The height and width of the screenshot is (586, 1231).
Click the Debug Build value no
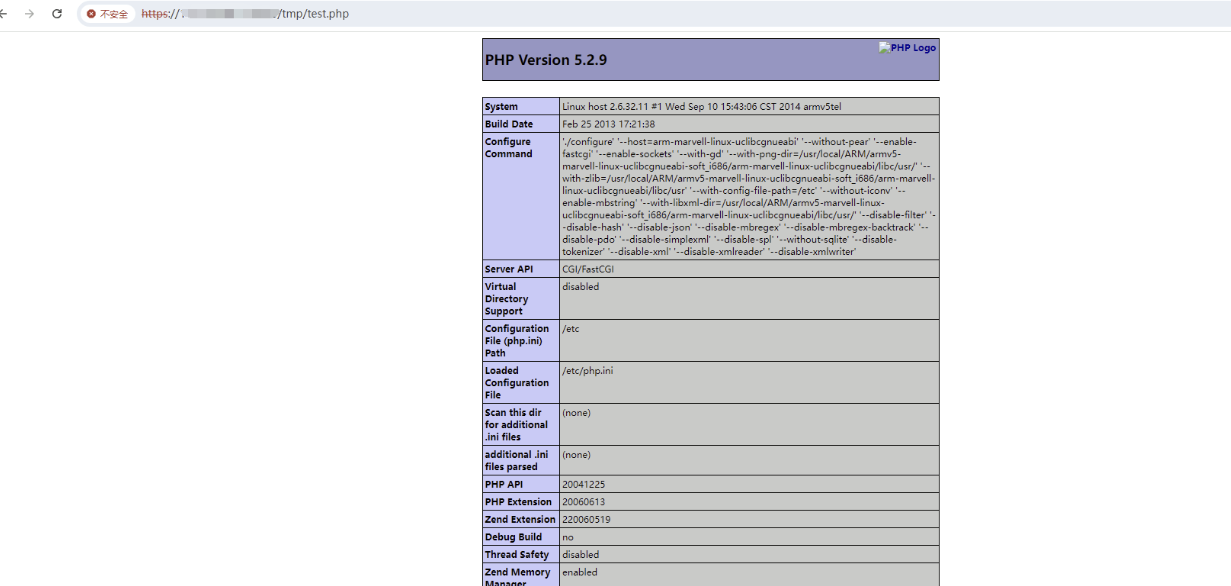point(568,537)
